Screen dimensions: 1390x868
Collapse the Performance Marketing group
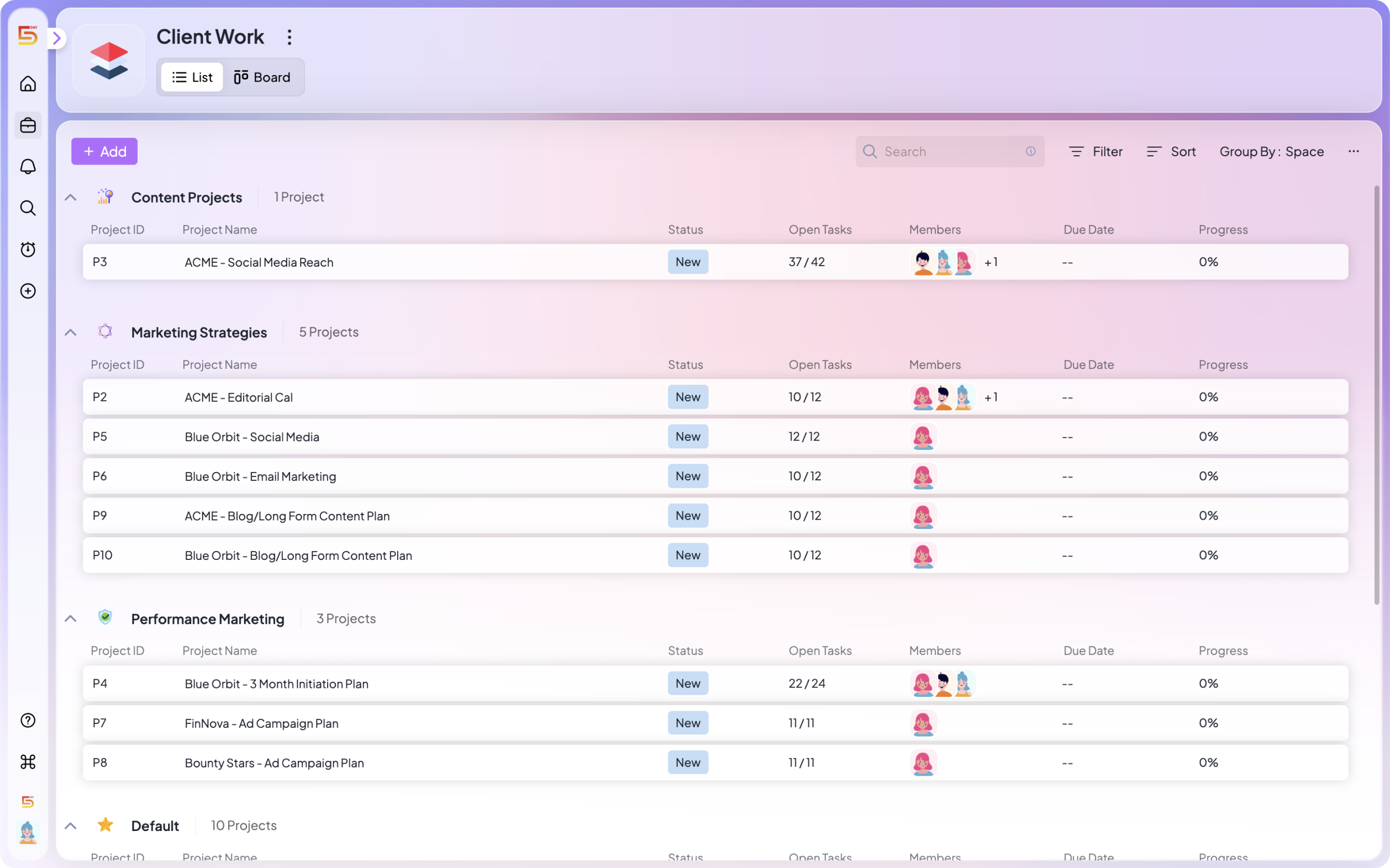(x=71, y=619)
